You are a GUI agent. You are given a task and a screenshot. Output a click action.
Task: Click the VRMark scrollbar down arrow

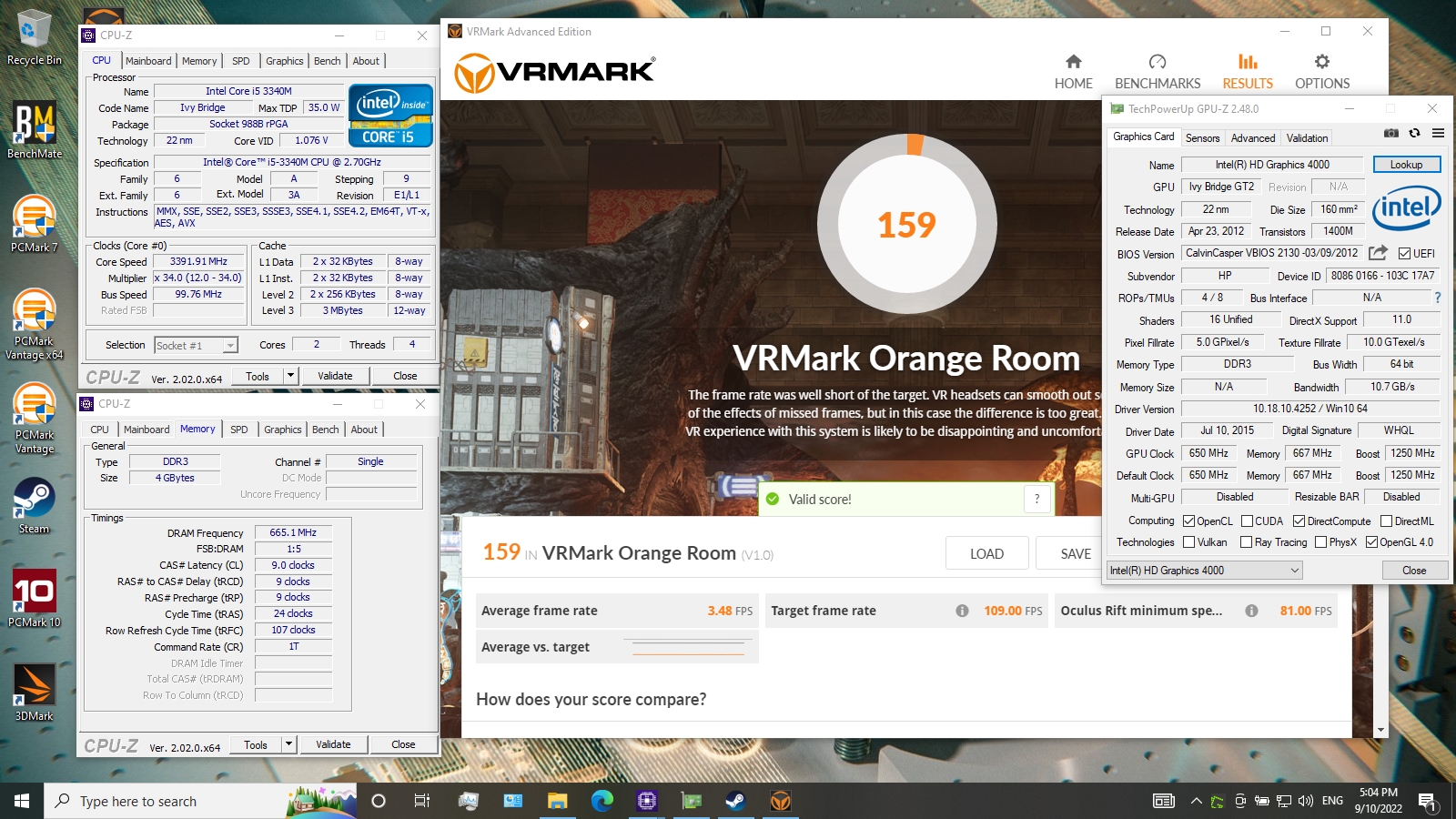(x=1380, y=730)
